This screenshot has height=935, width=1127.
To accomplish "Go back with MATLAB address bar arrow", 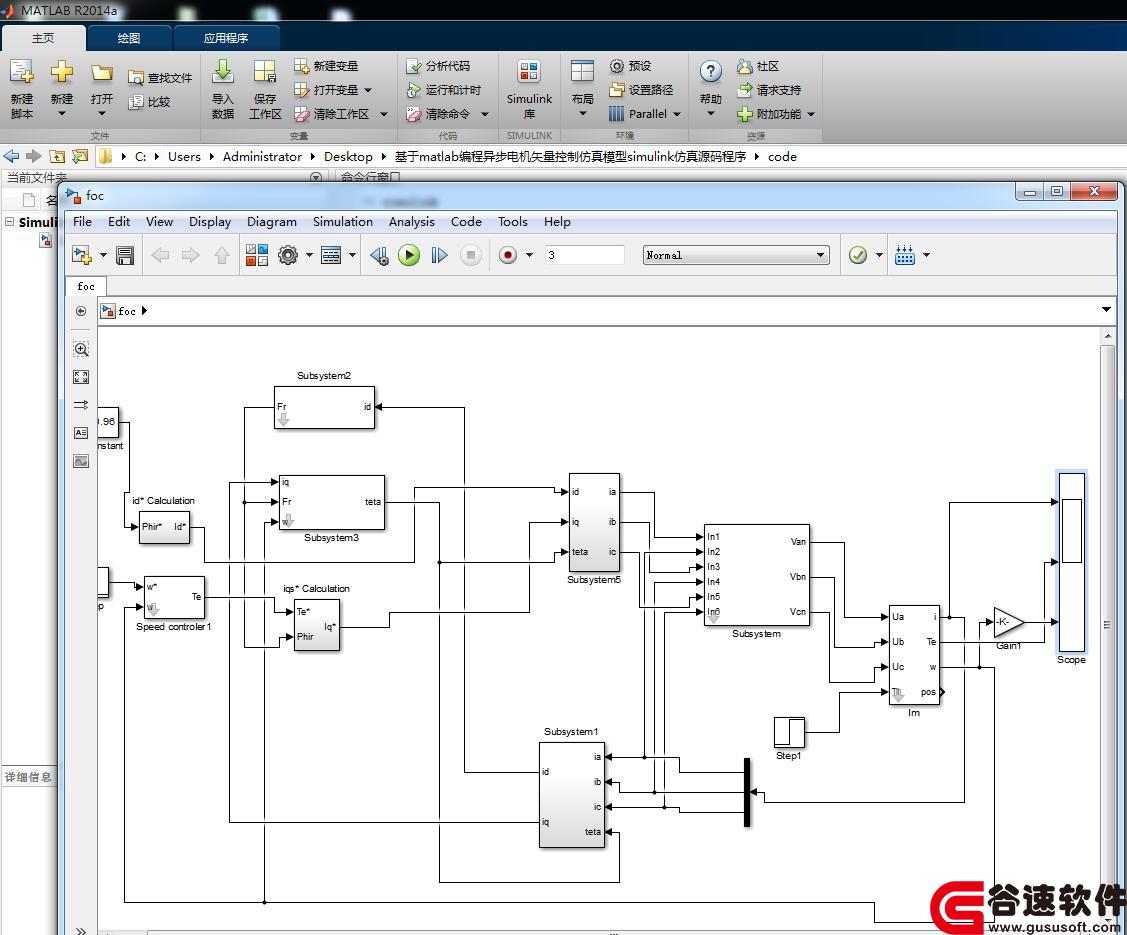I will [12, 156].
